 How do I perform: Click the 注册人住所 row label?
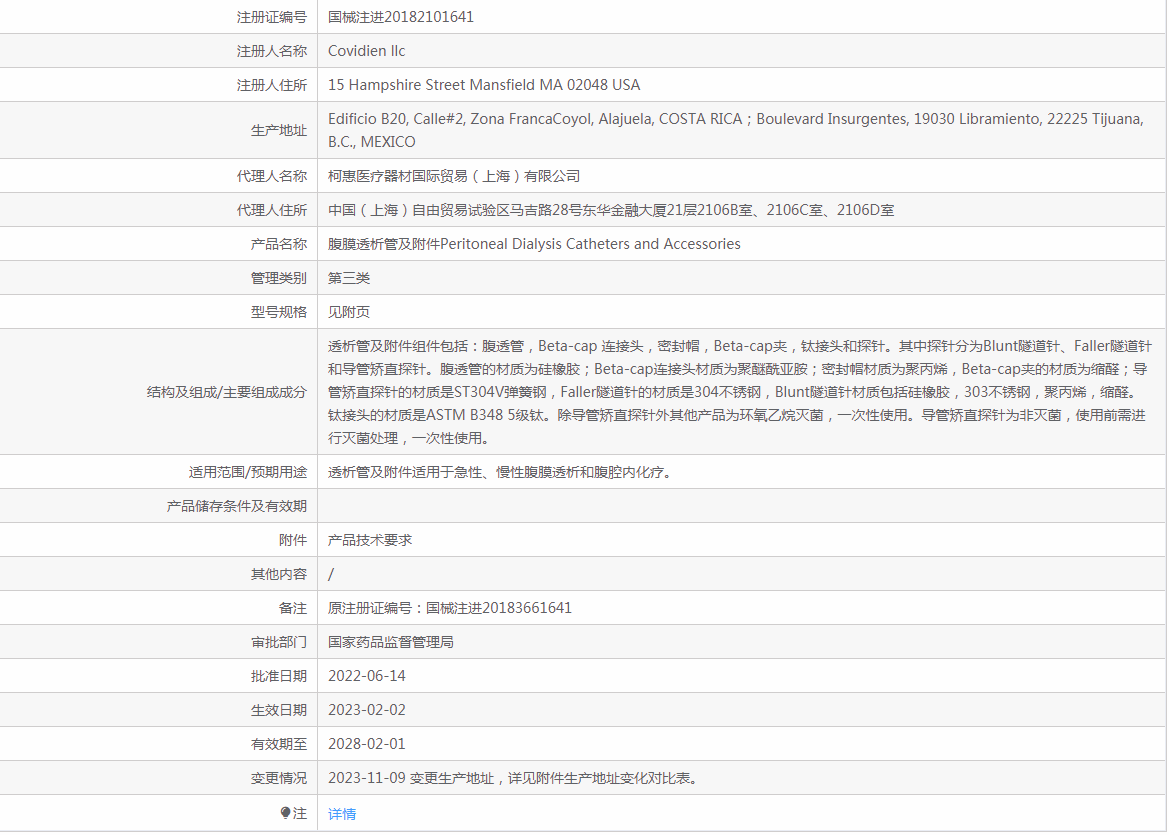coord(271,85)
